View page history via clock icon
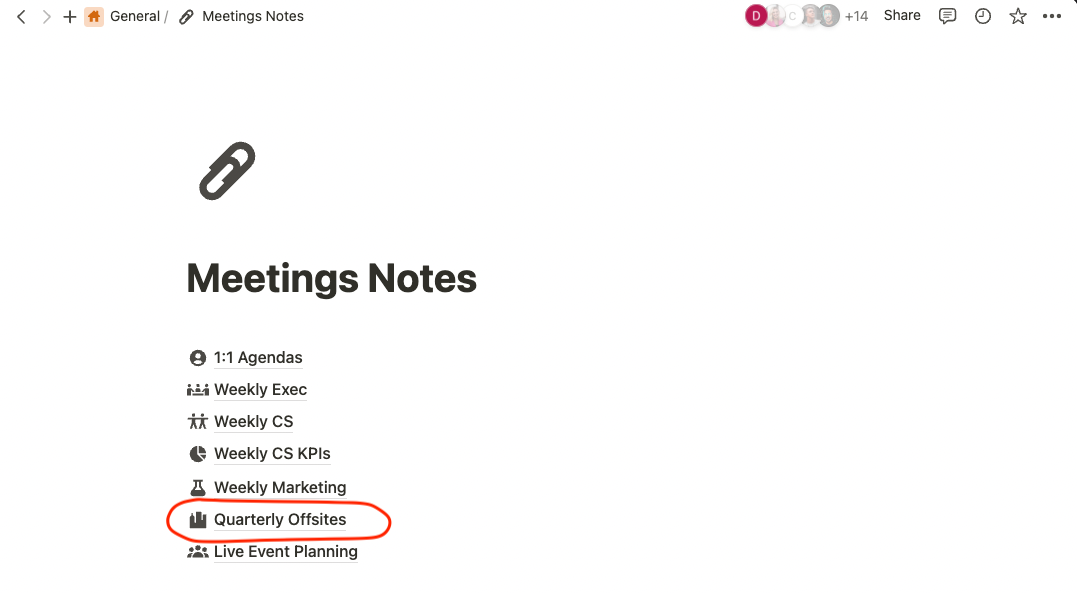 tap(983, 16)
